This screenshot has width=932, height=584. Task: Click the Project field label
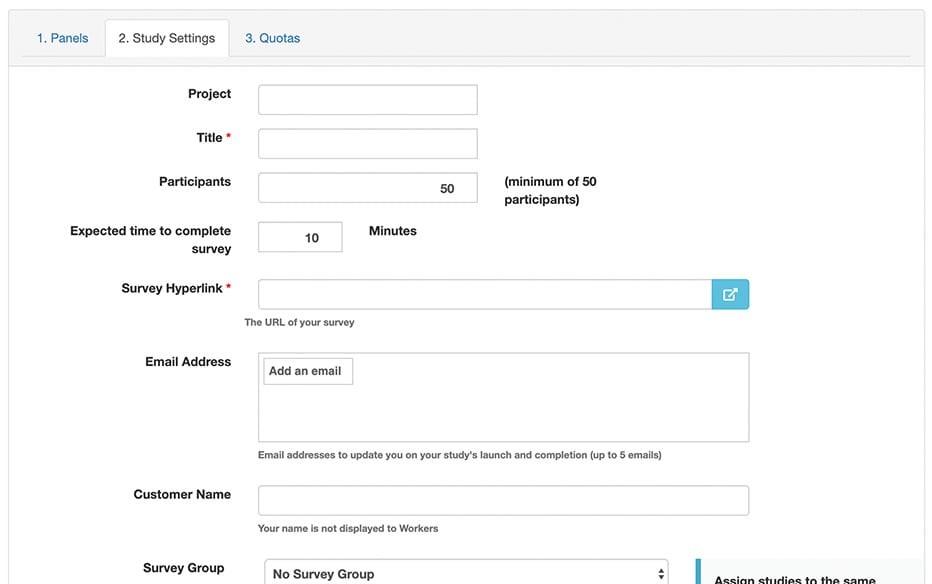tap(209, 94)
